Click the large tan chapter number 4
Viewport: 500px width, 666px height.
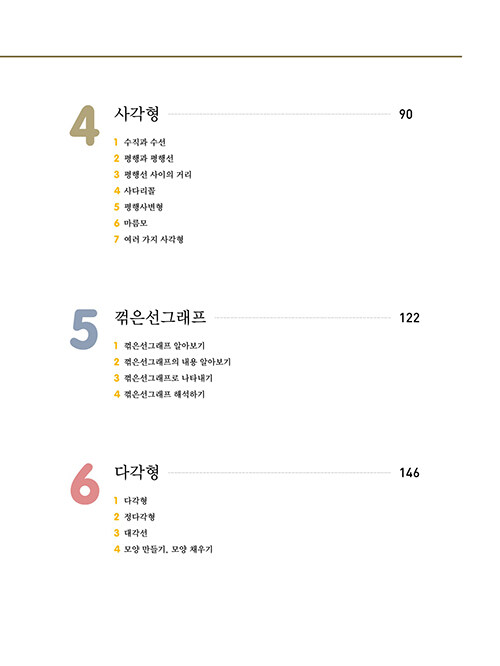tap(84, 125)
